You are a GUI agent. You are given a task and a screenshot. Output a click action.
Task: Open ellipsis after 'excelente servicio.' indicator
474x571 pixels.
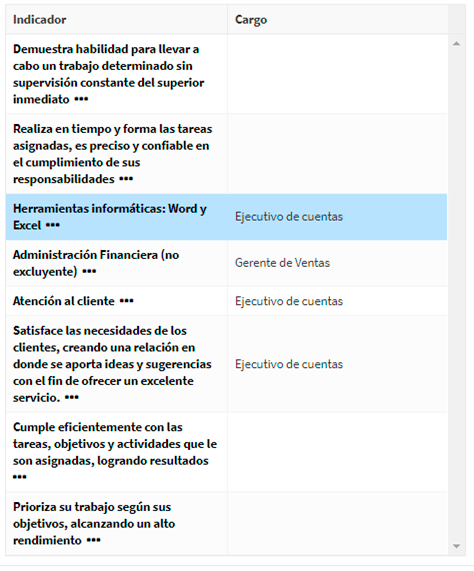coord(72,398)
